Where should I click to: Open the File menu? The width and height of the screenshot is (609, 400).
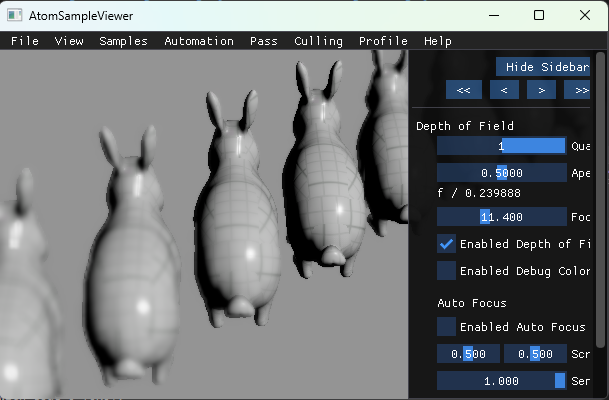pos(24,41)
